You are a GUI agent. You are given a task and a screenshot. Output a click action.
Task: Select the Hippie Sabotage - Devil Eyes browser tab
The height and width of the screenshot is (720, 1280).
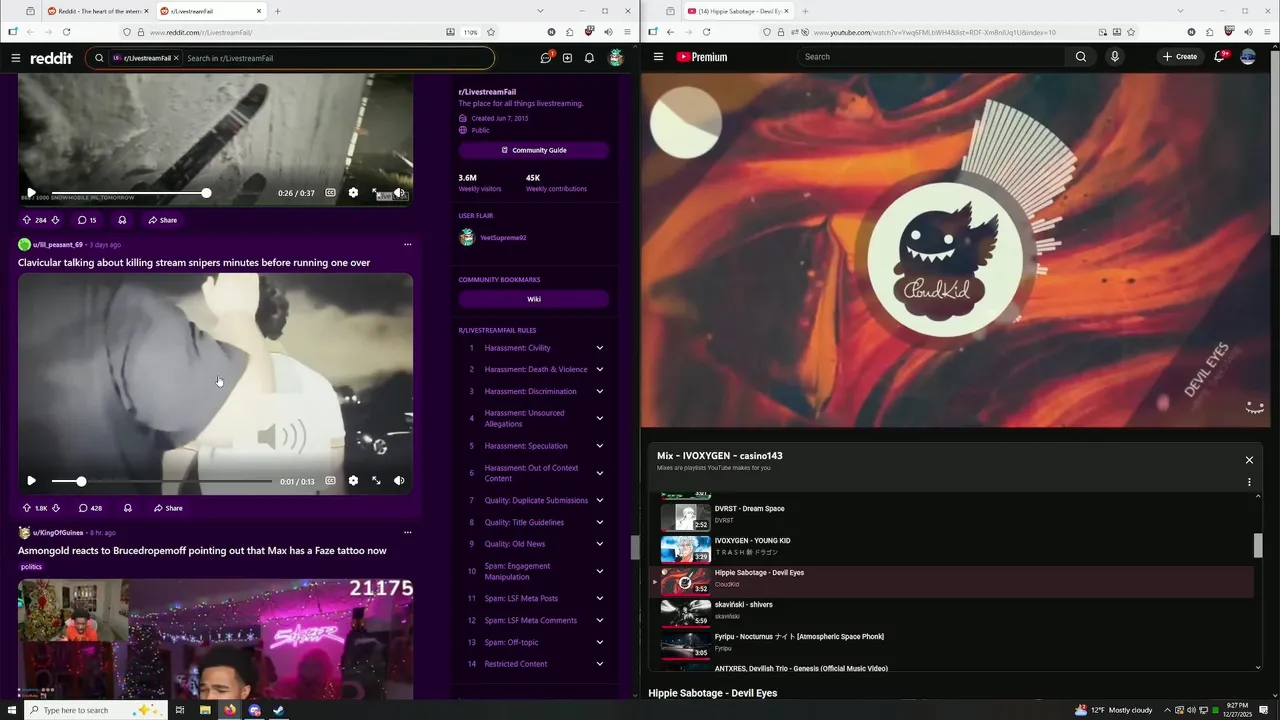738,11
